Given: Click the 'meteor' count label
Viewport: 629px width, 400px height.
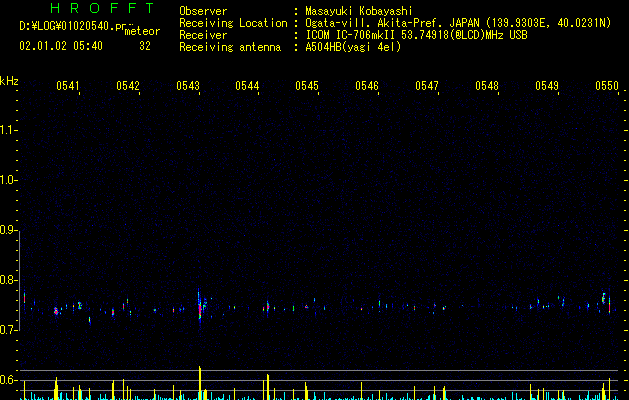Looking at the screenshot, I should [142, 31].
